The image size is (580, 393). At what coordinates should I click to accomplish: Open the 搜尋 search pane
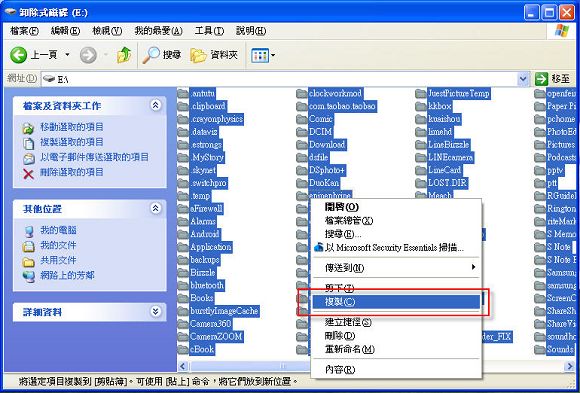click(x=162, y=55)
